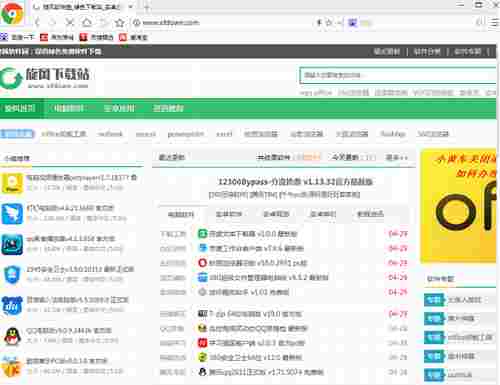Click into the site search box

pyautogui.click(x=398, y=75)
